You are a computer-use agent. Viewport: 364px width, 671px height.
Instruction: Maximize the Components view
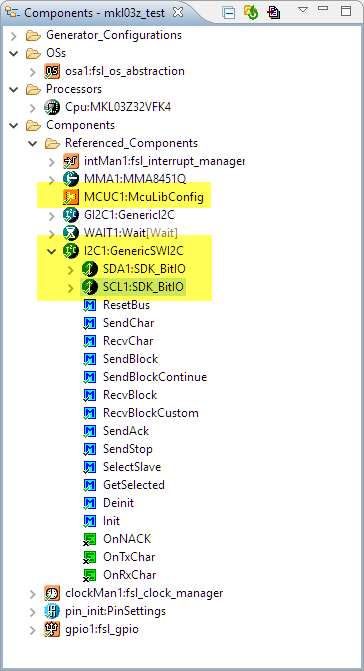pos(346,11)
